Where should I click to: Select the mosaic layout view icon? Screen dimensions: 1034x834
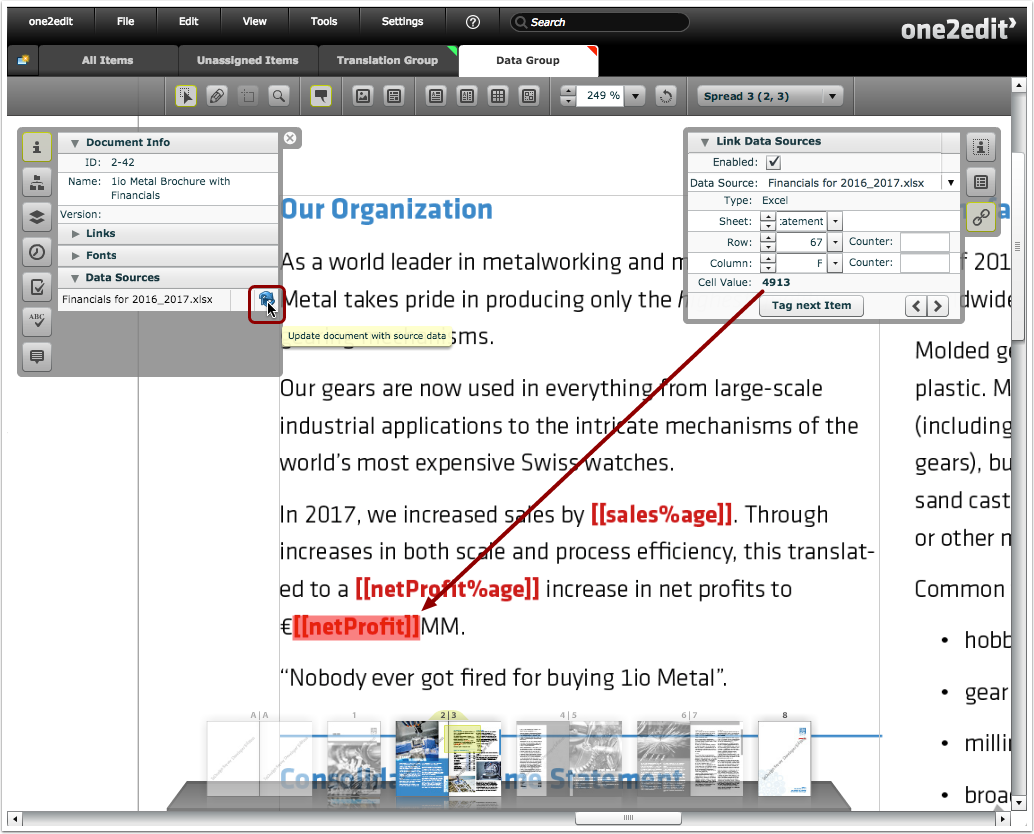529,96
